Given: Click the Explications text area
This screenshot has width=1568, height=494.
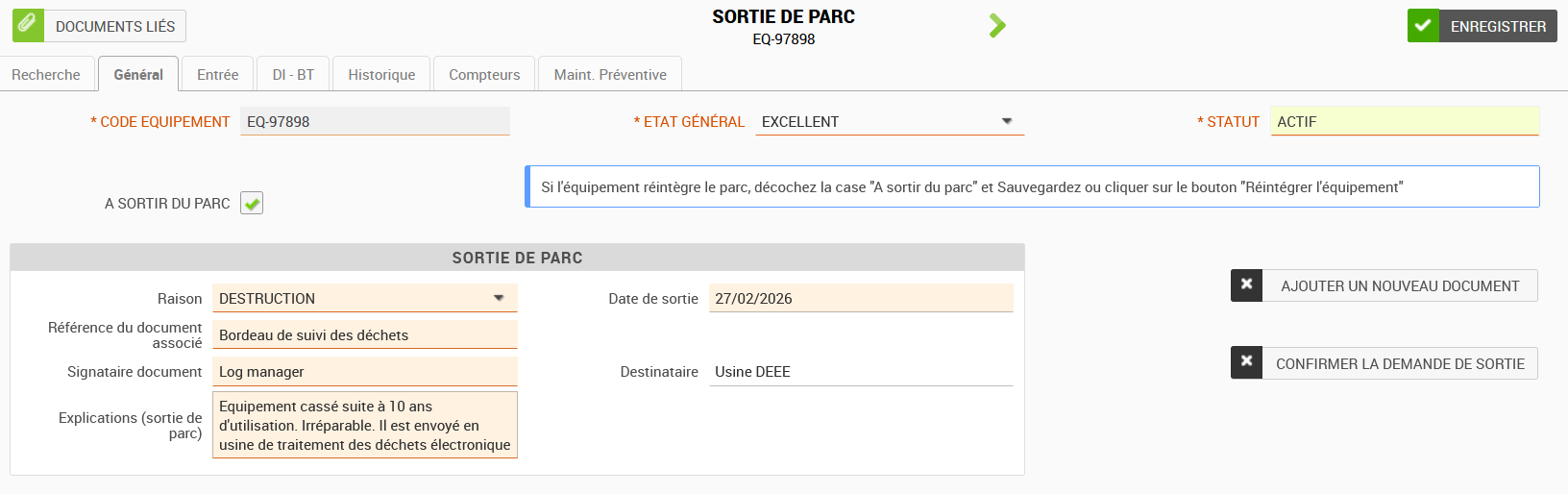Looking at the screenshot, I should point(365,425).
